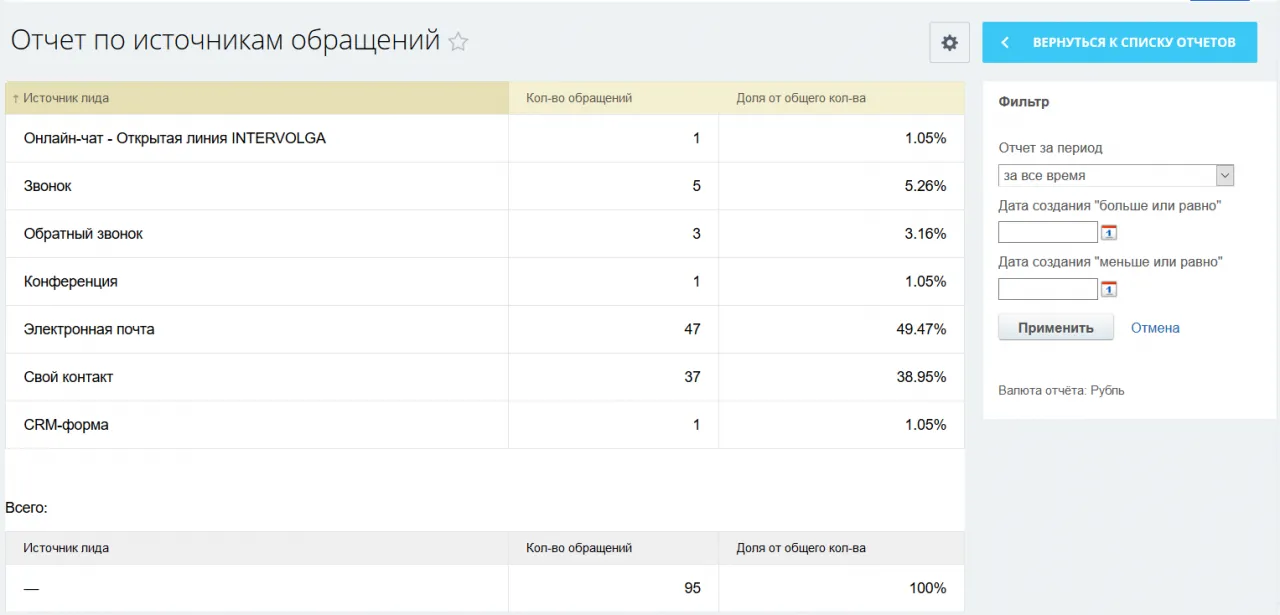Click the first date input field
Image resolution: width=1280 pixels, height=615 pixels.
point(1047,231)
